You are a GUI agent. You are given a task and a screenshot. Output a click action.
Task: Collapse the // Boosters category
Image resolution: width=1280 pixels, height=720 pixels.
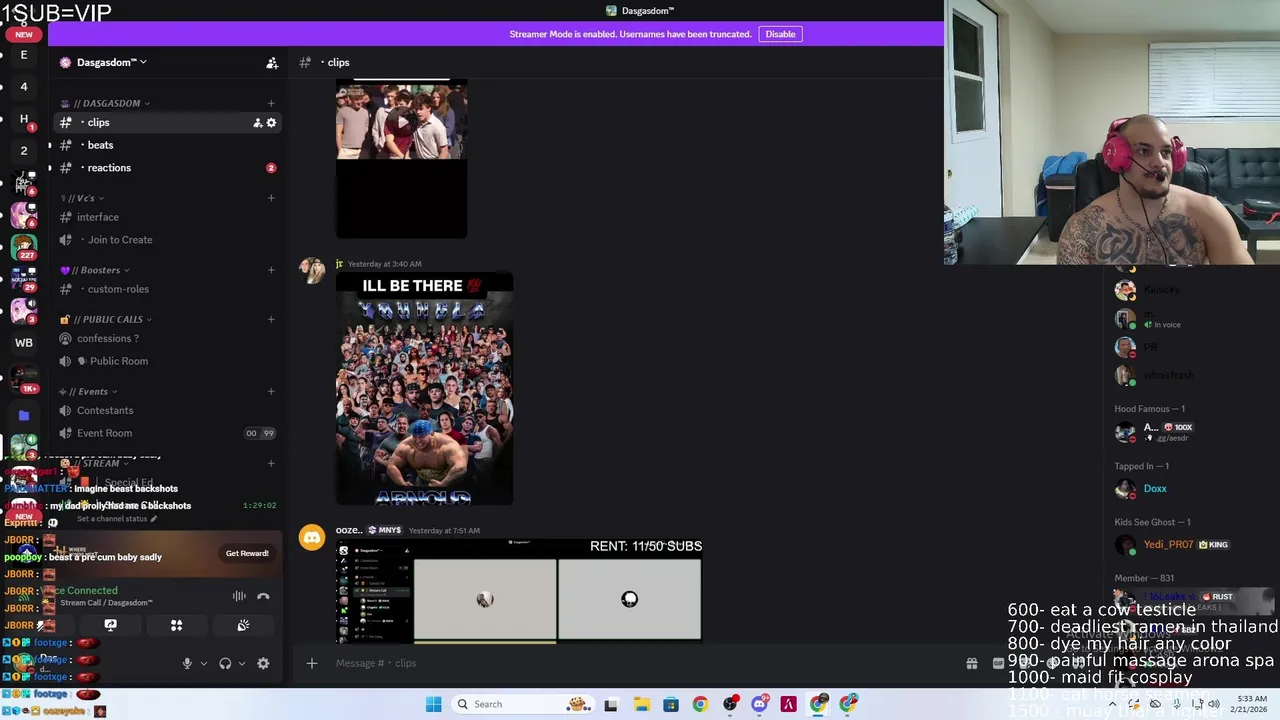(x=95, y=270)
